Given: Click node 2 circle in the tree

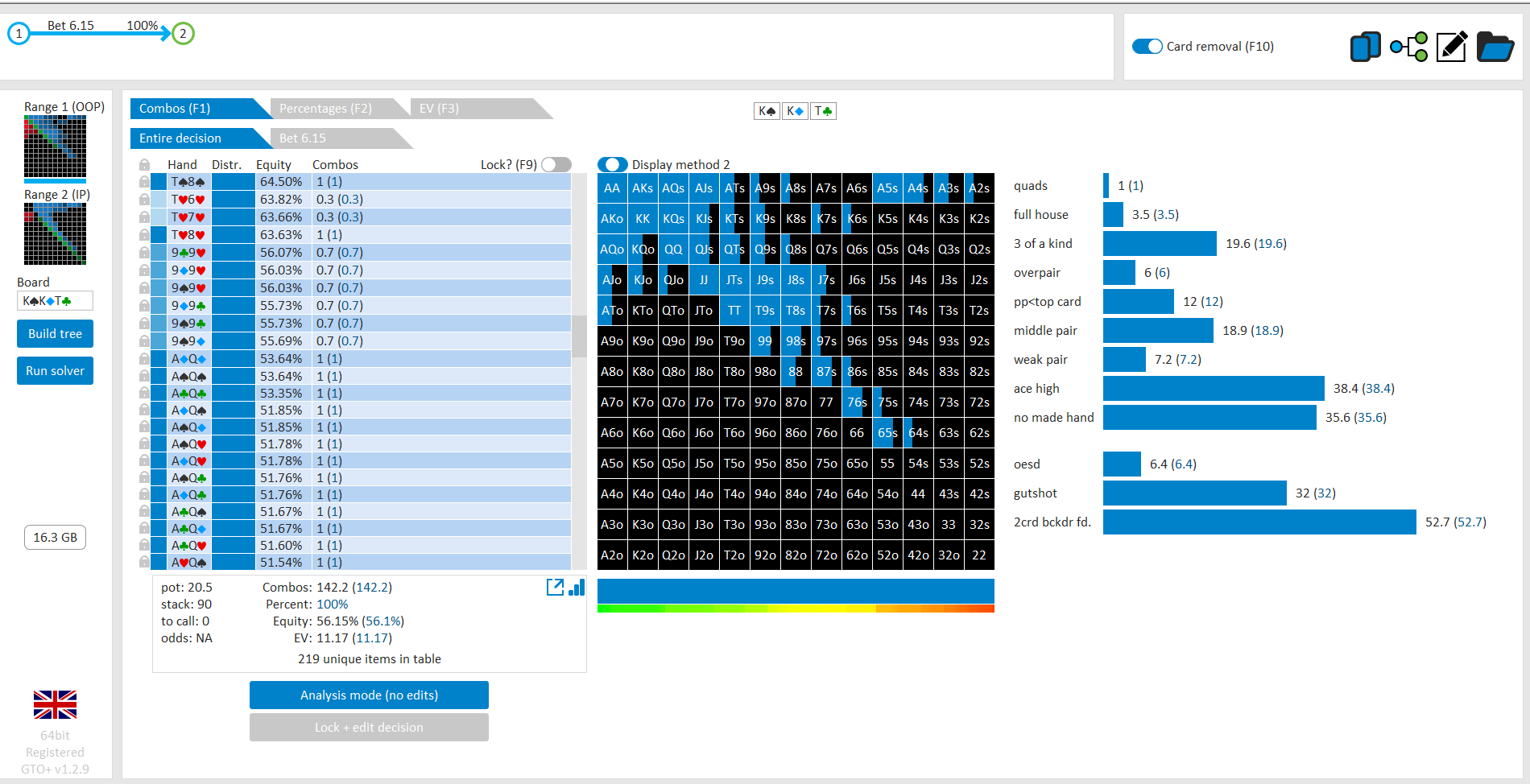Looking at the screenshot, I should pos(184,34).
